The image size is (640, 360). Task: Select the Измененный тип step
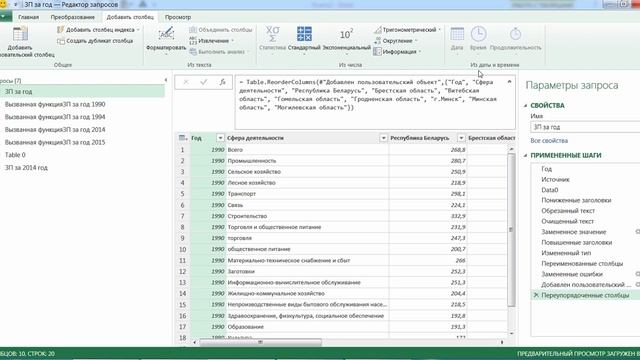pos(566,253)
